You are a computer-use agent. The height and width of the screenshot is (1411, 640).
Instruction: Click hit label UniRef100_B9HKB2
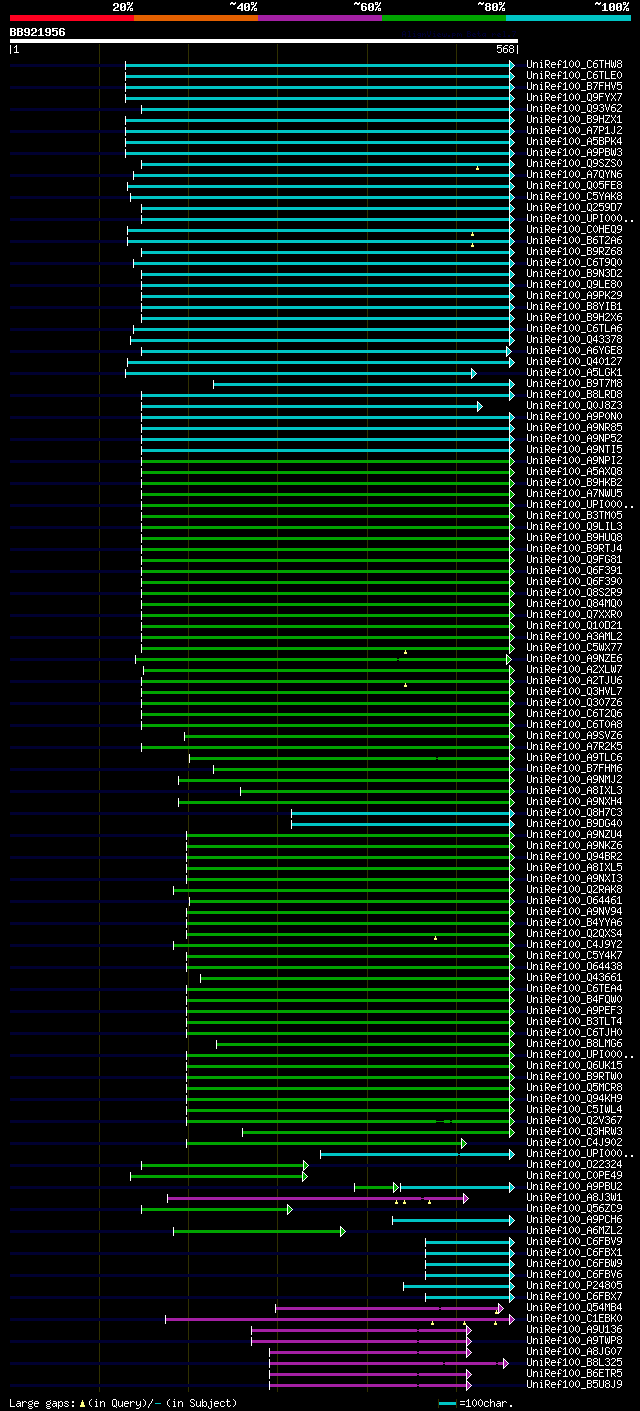pyautogui.click(x=574, y=482)
